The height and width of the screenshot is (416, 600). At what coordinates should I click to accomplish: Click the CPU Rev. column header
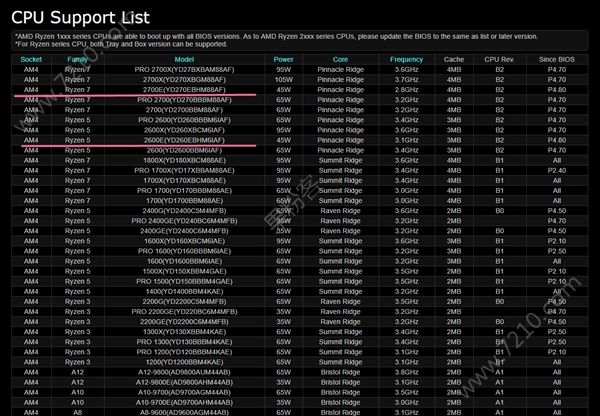tap(499, 59)
